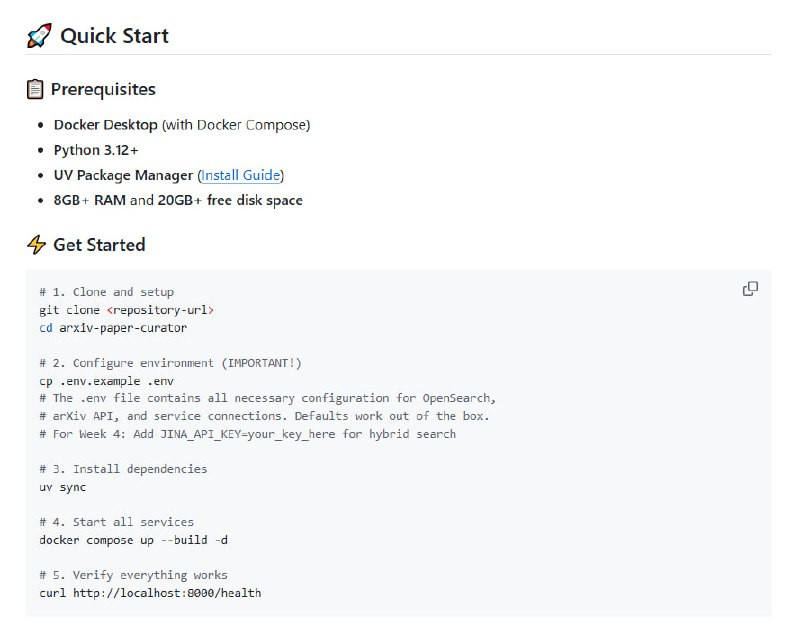This screenshot has width=800, height=625.
Task: Click the Prerequisites heading text
Action: [103, 89]
